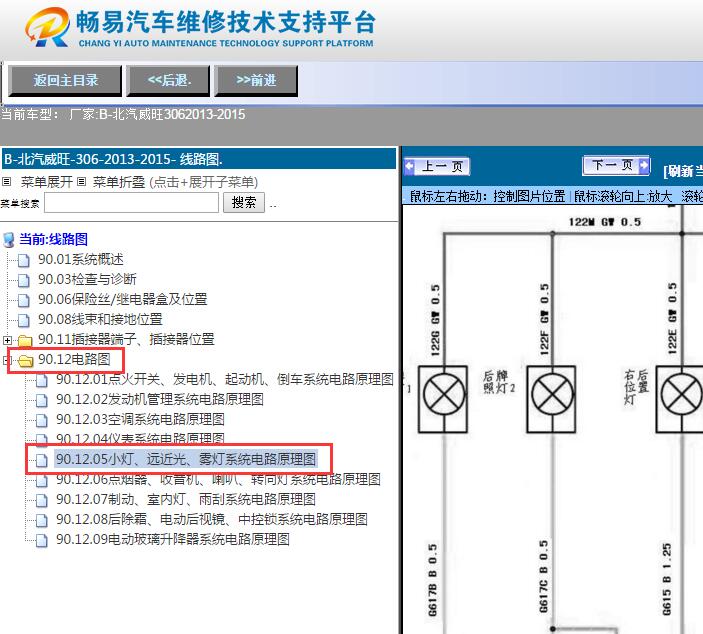Open 90.12.03空调系统电路原理图

coord(140,419)
